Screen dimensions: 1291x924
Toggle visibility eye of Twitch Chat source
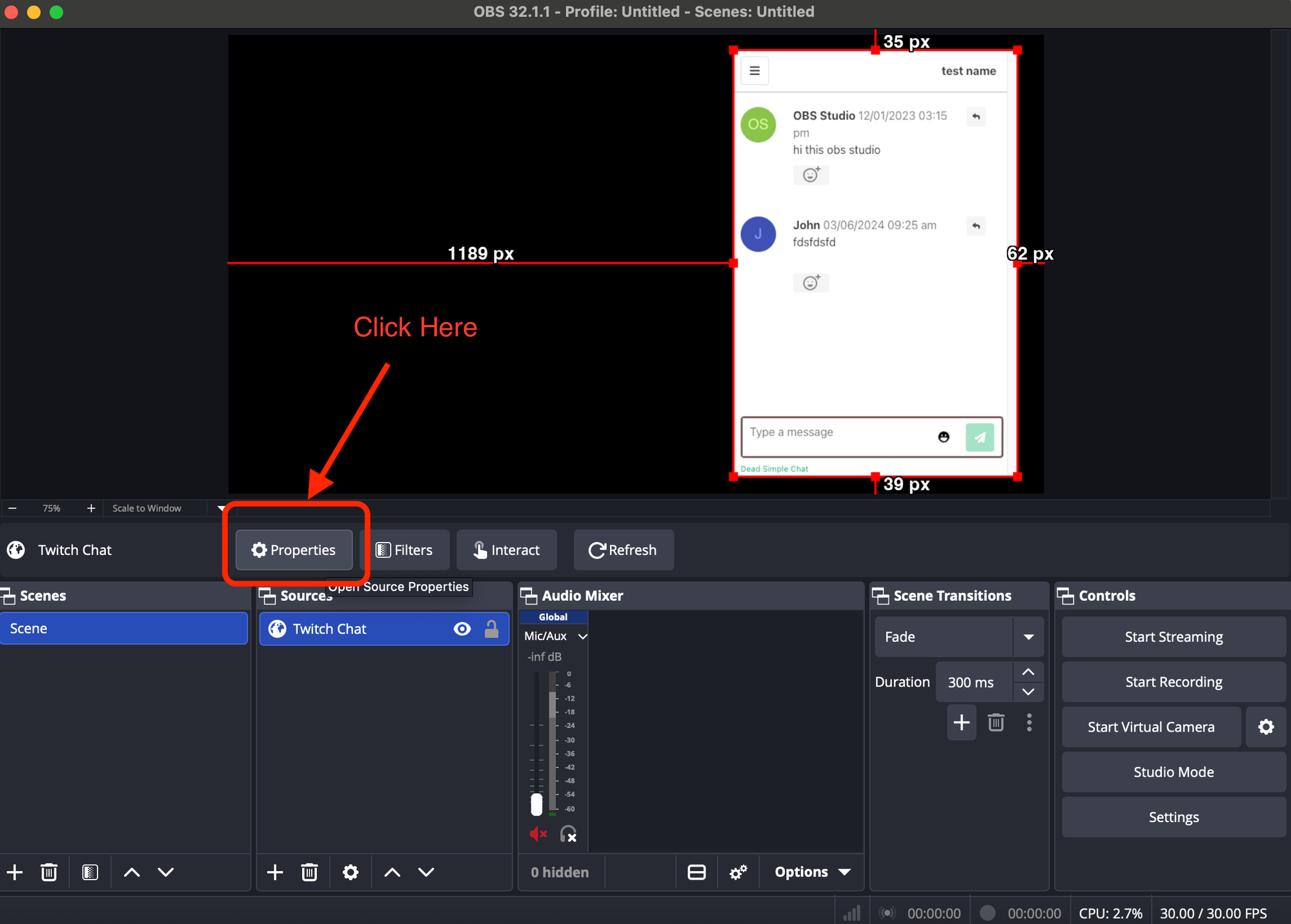click(462, 629)
